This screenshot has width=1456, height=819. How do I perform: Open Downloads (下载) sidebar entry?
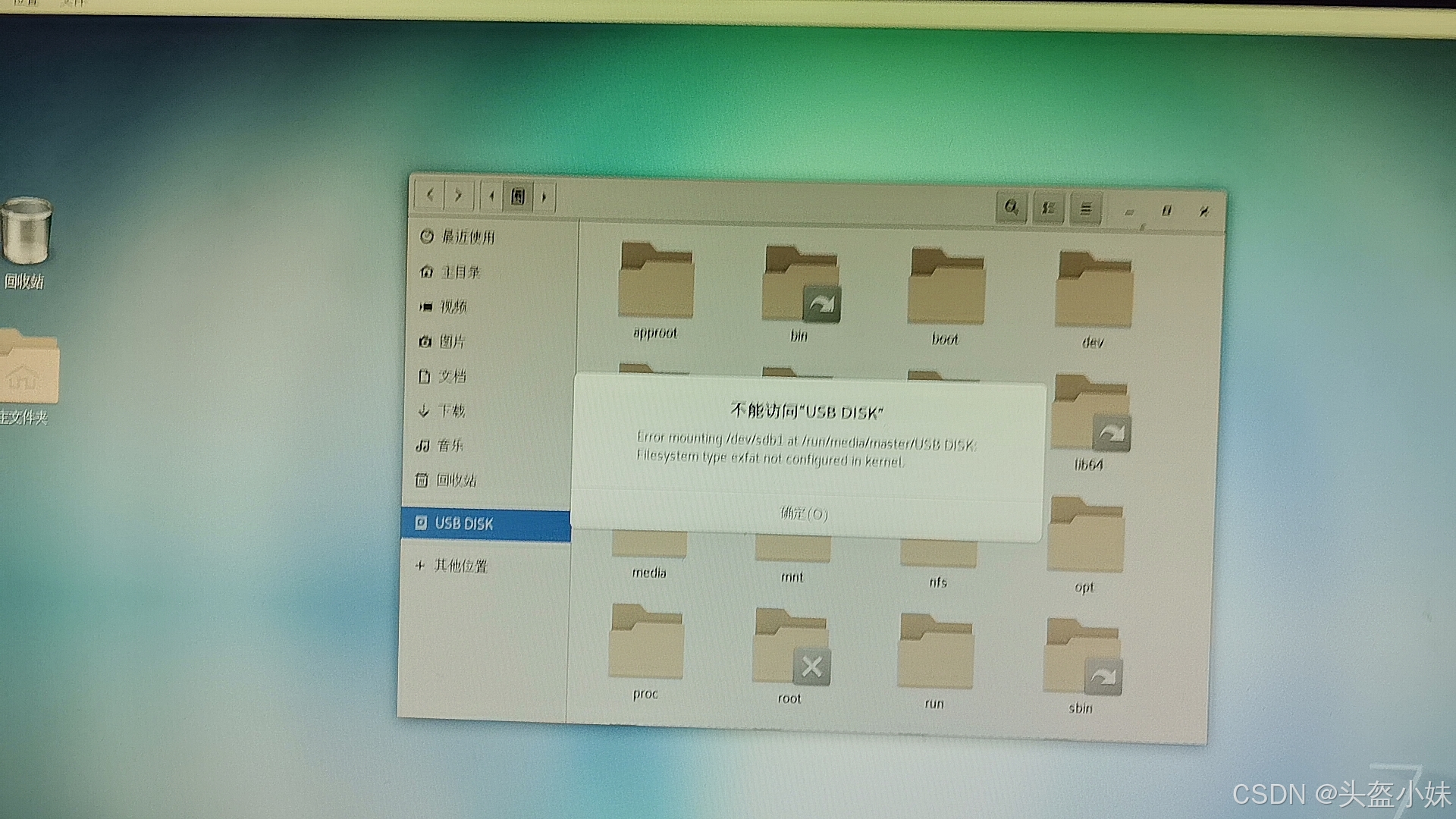pos(450,410)
